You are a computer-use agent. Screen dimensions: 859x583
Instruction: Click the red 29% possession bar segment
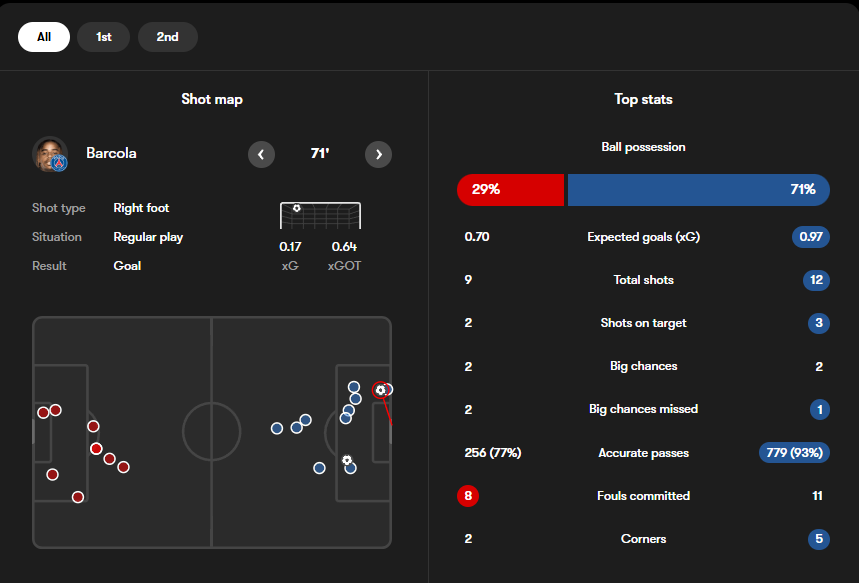(511, 190)
